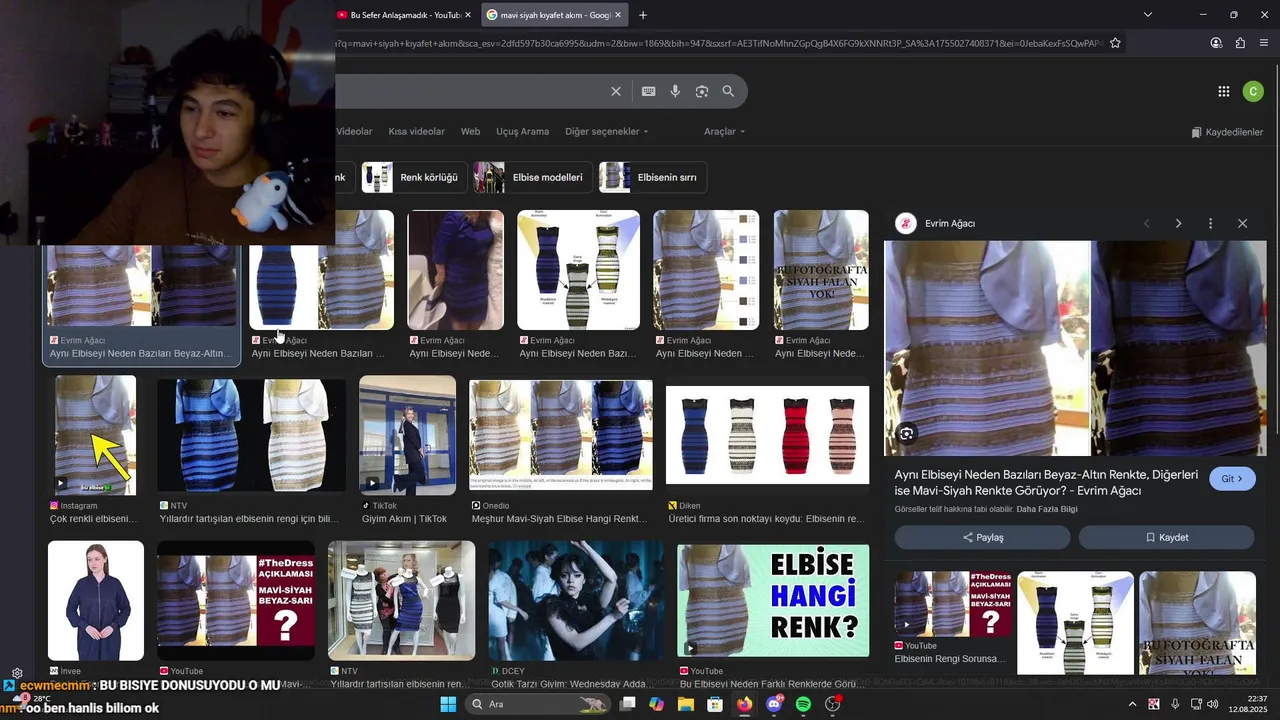Open Discord from the taskbar
This screenshot has height=720, width=1280.
[774, 704]
